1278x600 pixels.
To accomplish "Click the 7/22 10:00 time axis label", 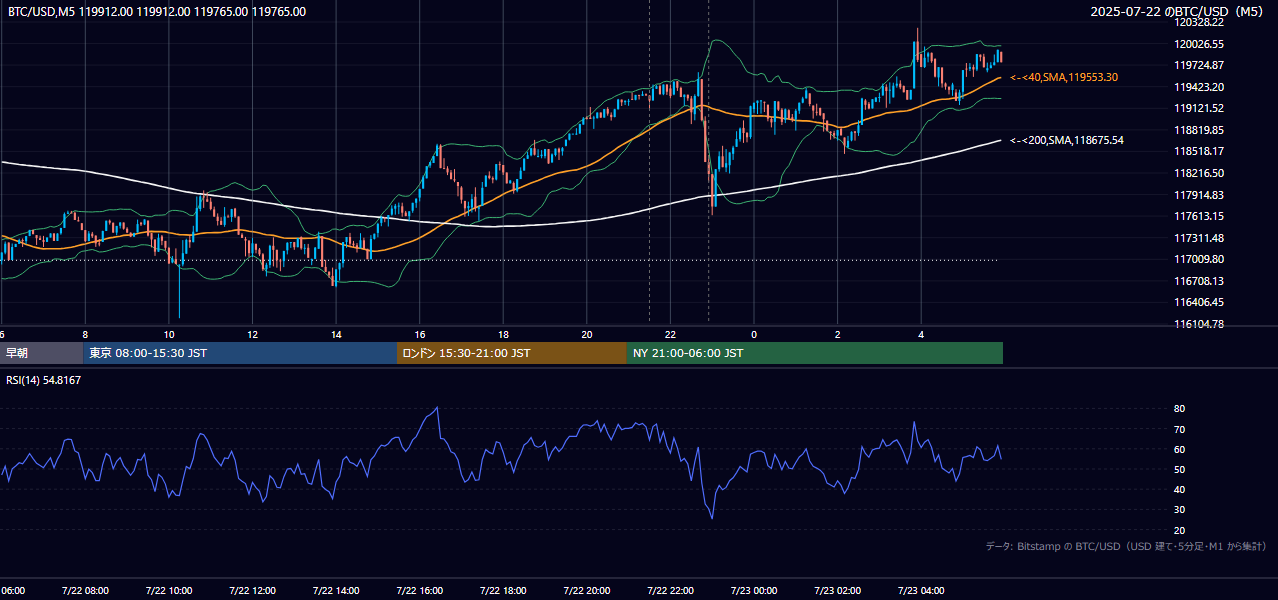I will 169,591.
